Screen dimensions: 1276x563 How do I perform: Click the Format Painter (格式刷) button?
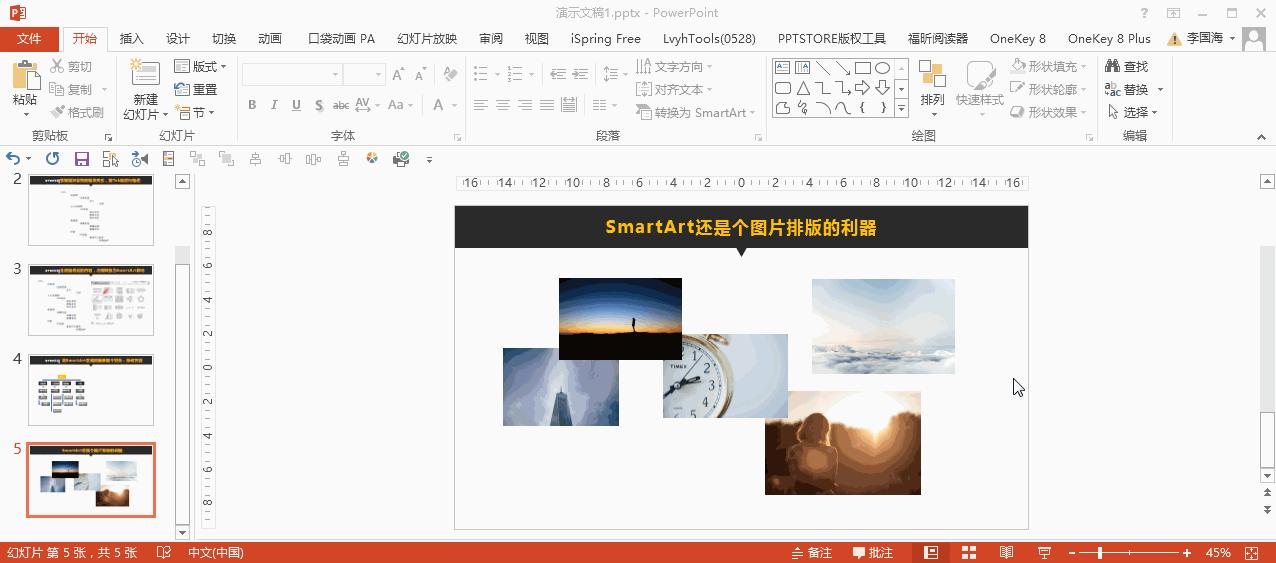[x=77, y=112]
